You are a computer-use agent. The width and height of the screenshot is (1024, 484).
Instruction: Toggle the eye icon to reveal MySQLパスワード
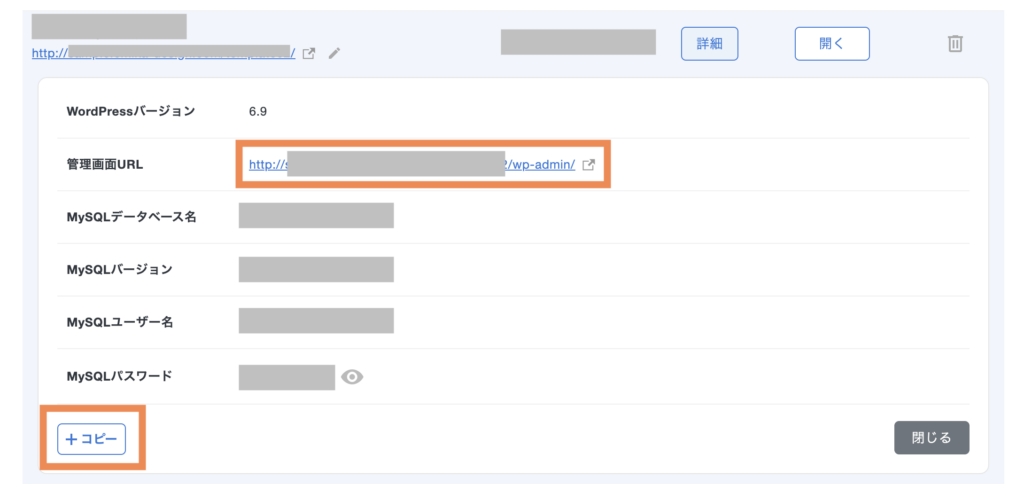coord(352,377)
